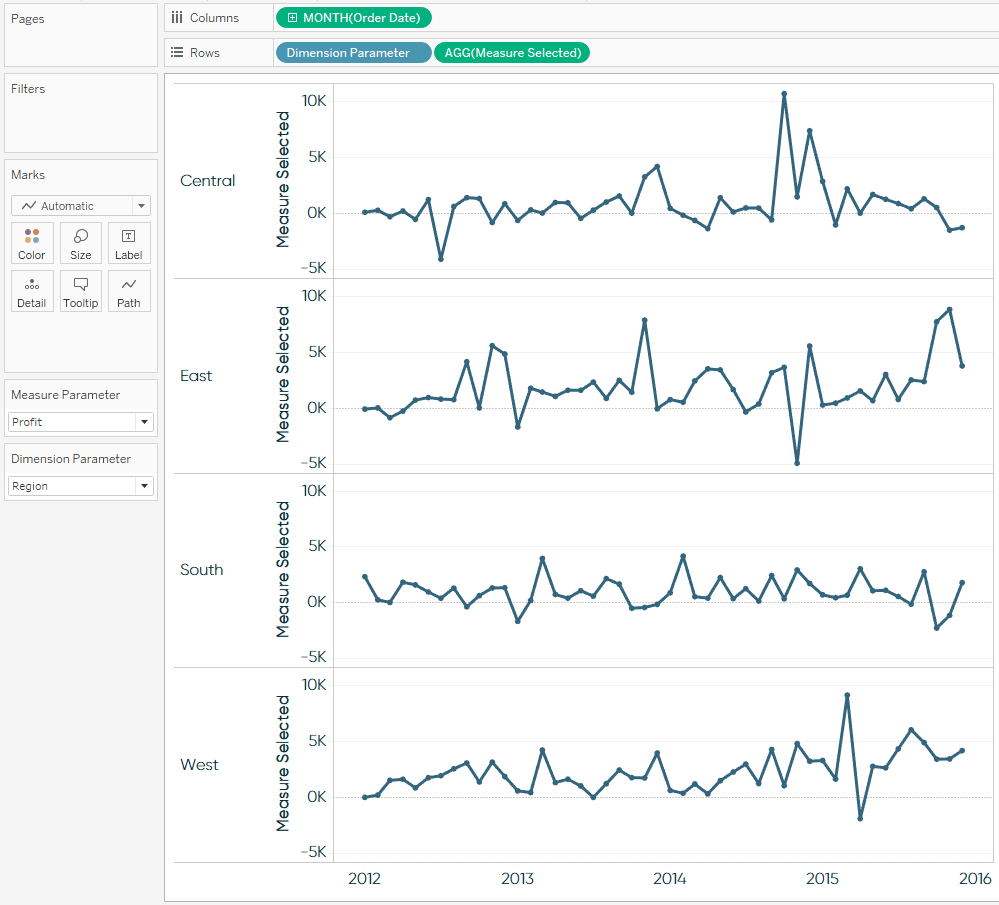Click the Rows shelf icon
The height and width of the screenshot is (905, 999).
tap(178, 52)
